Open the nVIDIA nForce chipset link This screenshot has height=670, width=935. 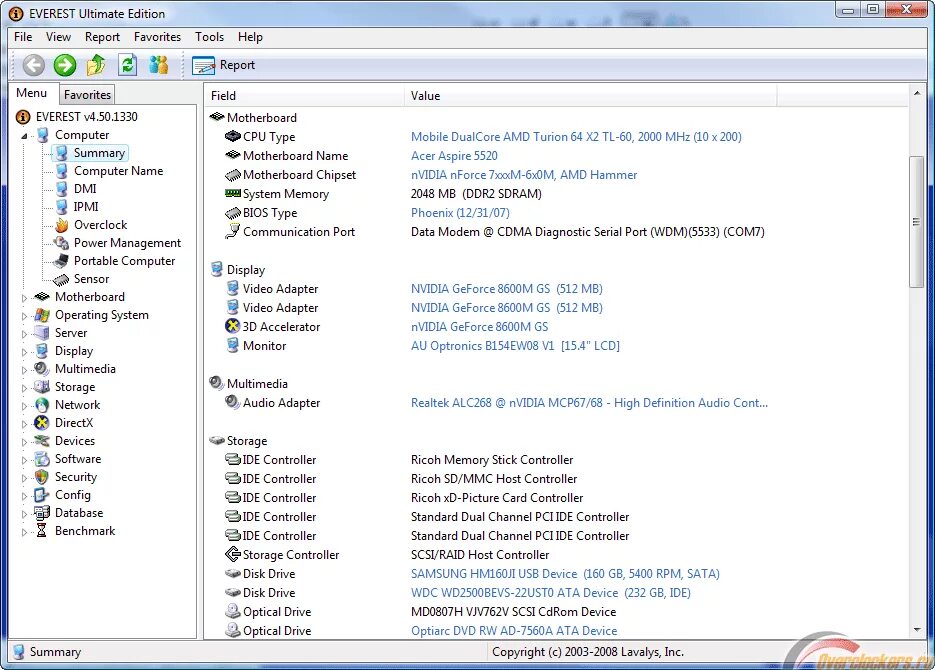tap(524, 175)
